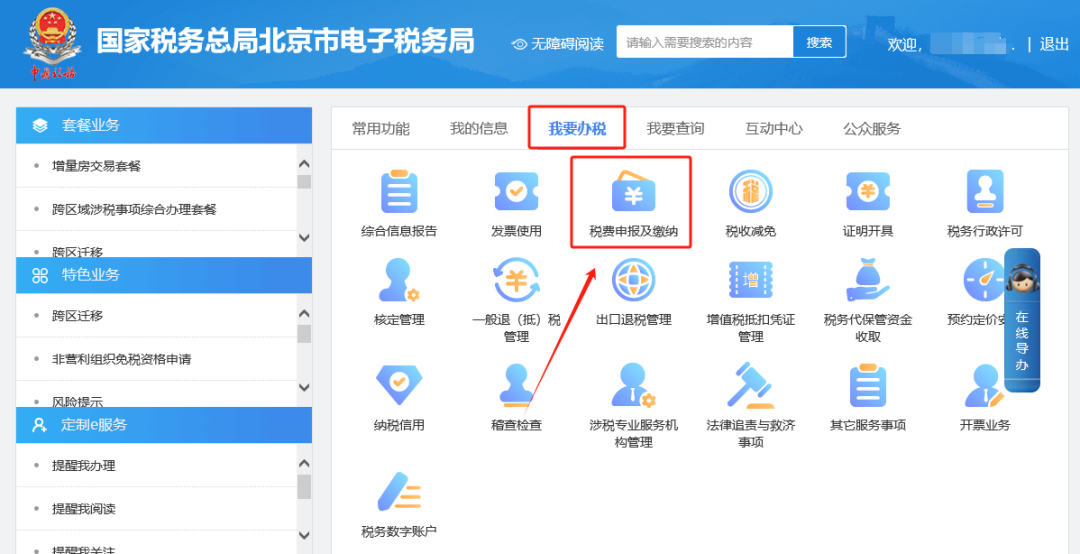Click the 增值税抵扣凭证管理 icon
The image size is (1080, 554).
point(750,280)
